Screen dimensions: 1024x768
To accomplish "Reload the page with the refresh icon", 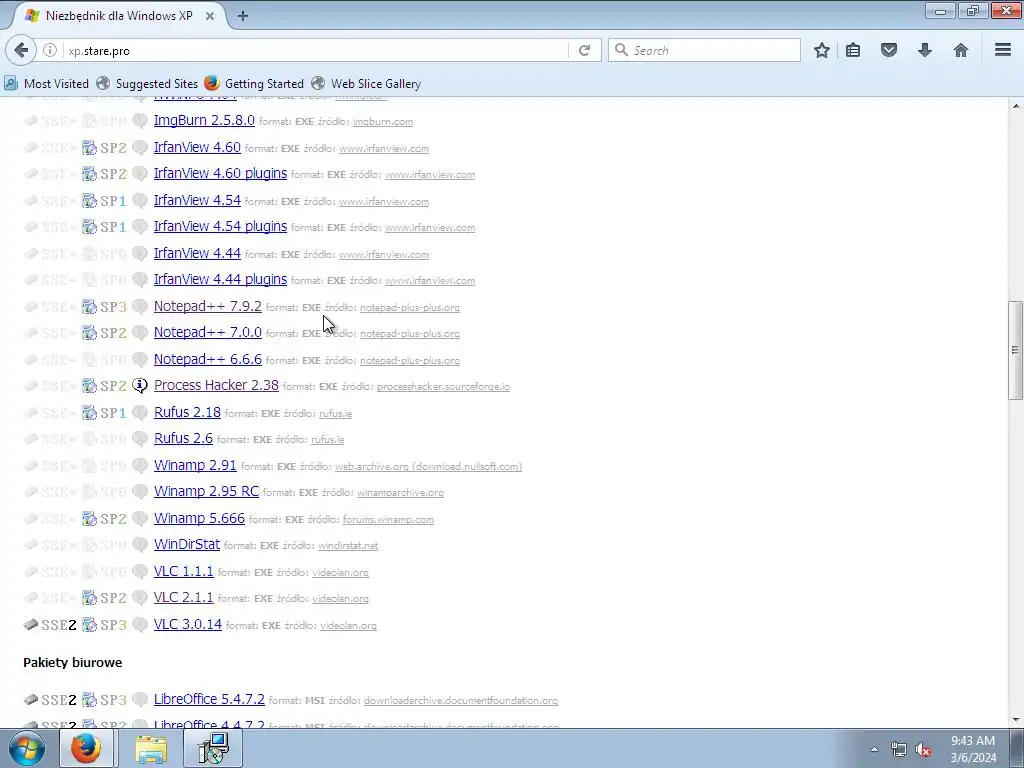I will point(584,50).
